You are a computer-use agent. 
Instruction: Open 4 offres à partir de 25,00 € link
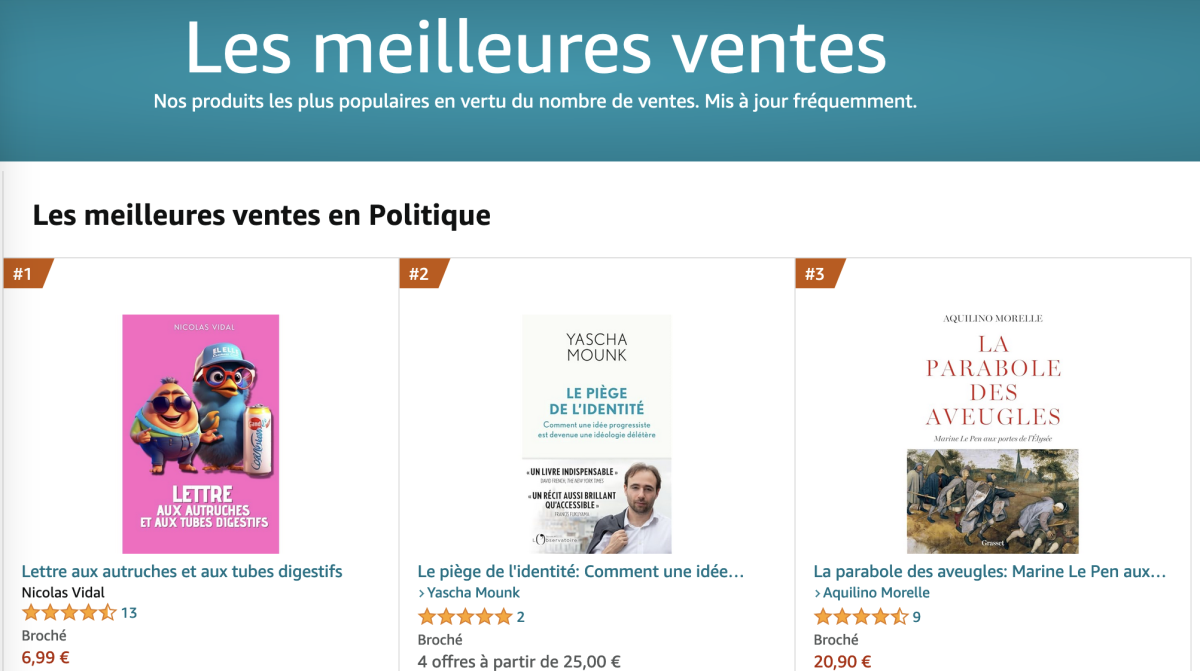point(519,661)
